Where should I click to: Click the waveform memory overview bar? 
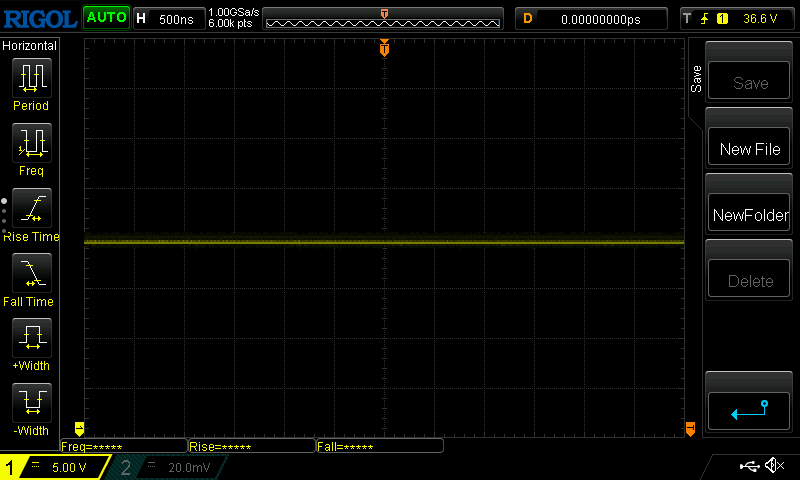pos(383,19)
